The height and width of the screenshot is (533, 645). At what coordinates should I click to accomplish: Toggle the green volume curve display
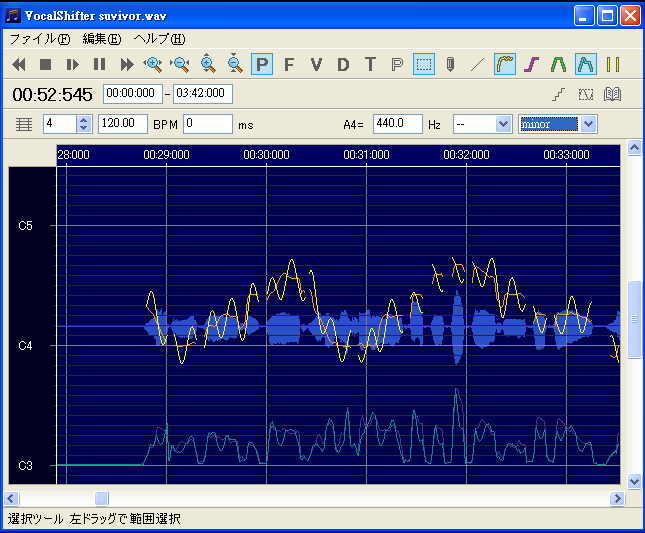[559, 65]
